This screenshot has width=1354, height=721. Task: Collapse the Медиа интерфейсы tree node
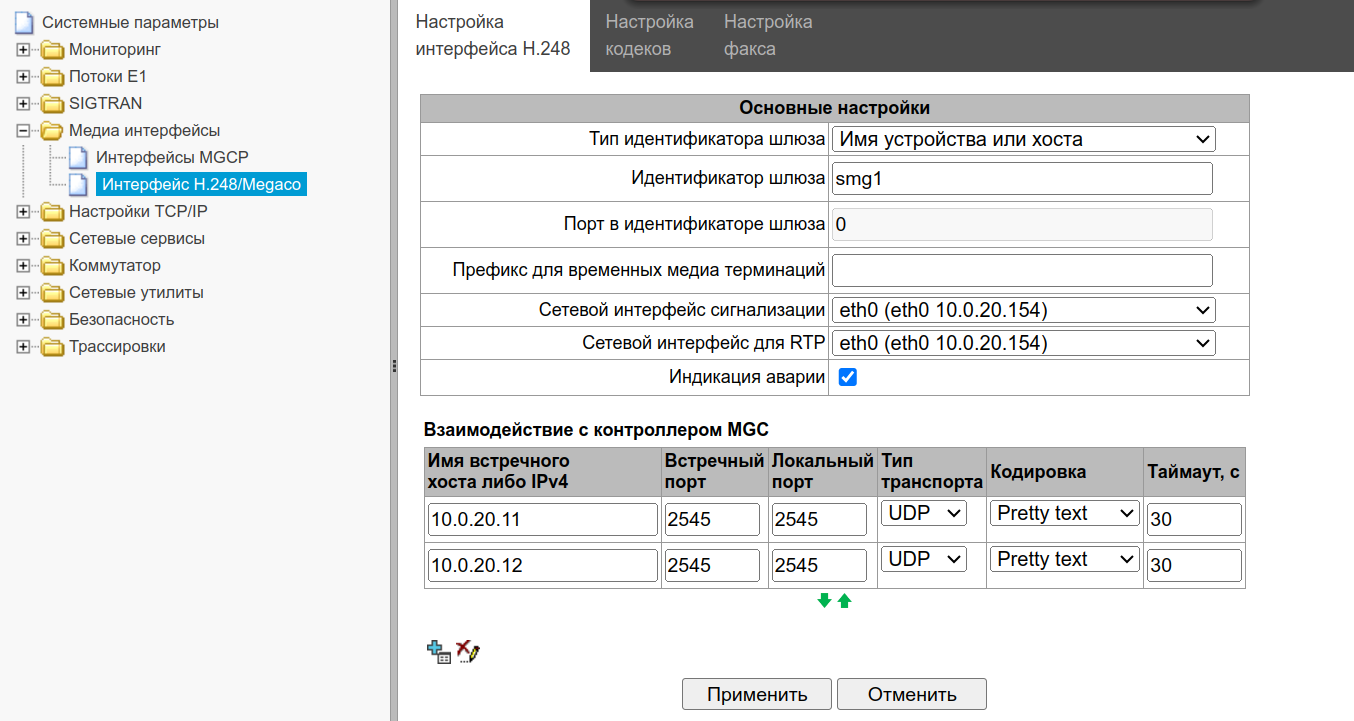23,130
